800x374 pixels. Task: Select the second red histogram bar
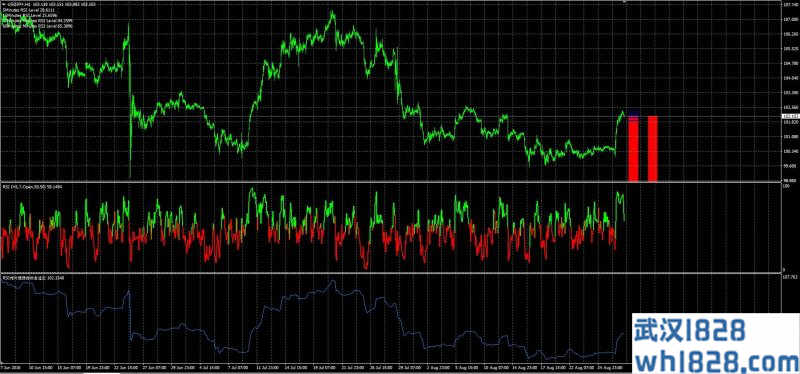tap(653, 148)
